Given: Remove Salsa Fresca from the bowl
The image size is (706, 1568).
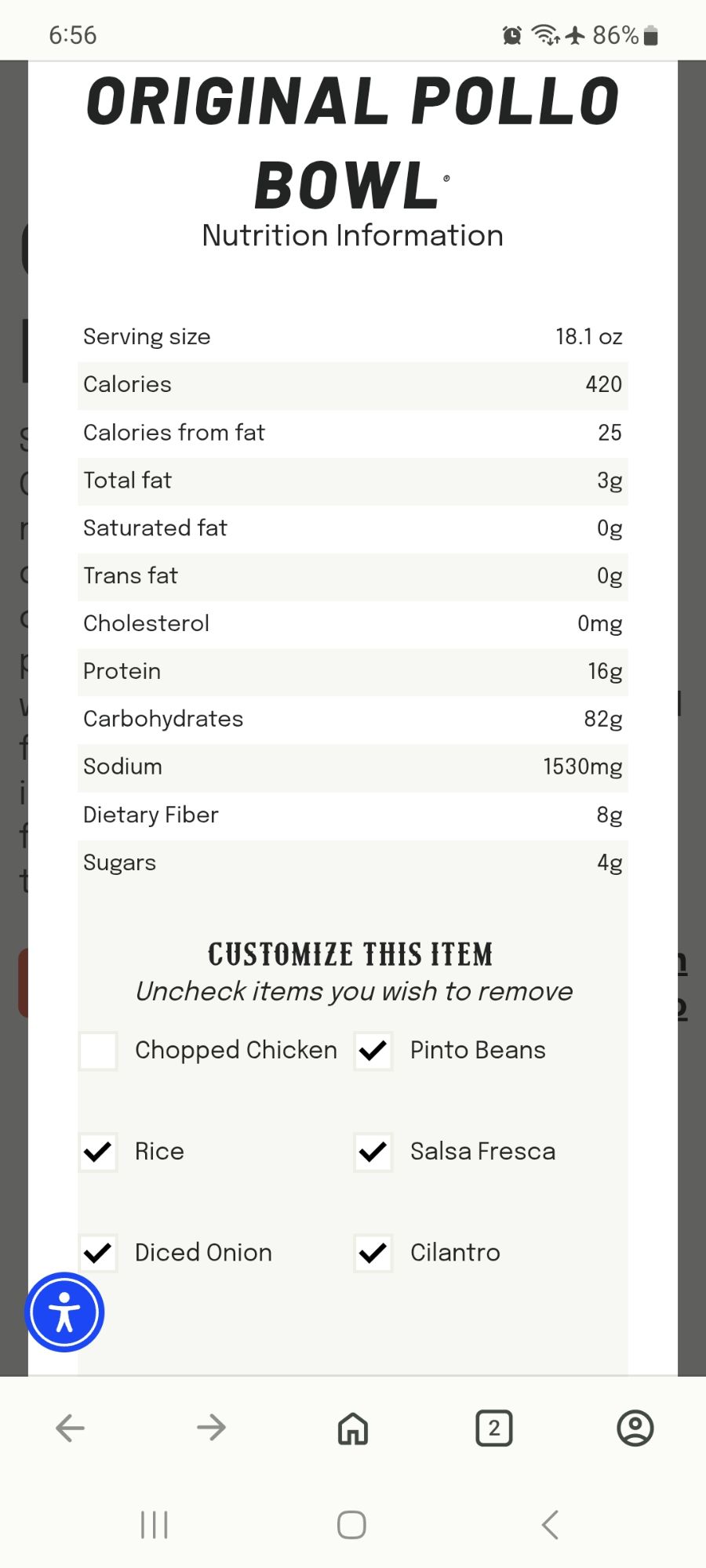Looking at the screenshot, I should (x=373, y=1152).
